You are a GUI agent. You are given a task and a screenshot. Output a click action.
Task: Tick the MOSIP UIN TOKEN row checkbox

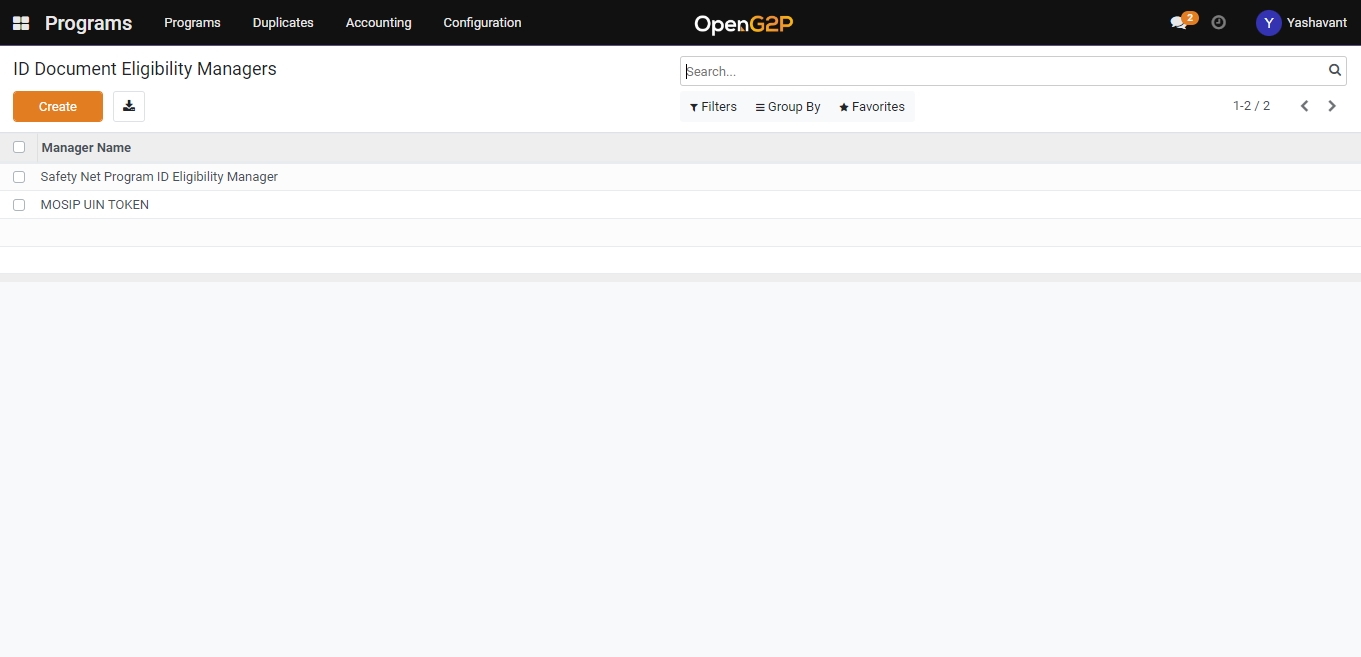[19, 205]
